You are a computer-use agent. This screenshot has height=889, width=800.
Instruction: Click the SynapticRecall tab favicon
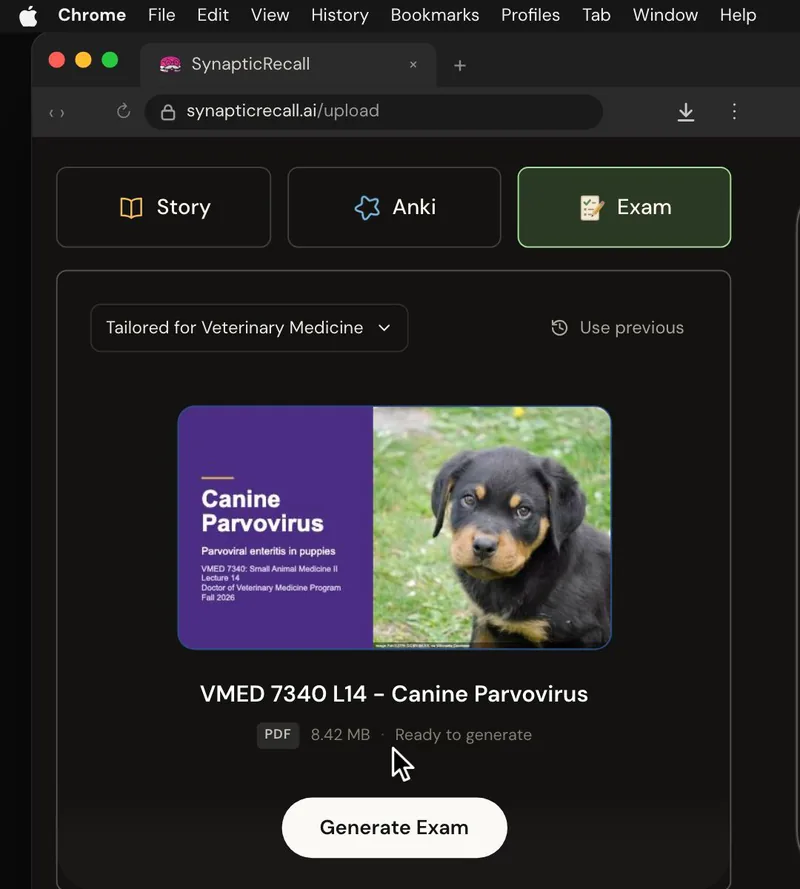pos(170,65)
